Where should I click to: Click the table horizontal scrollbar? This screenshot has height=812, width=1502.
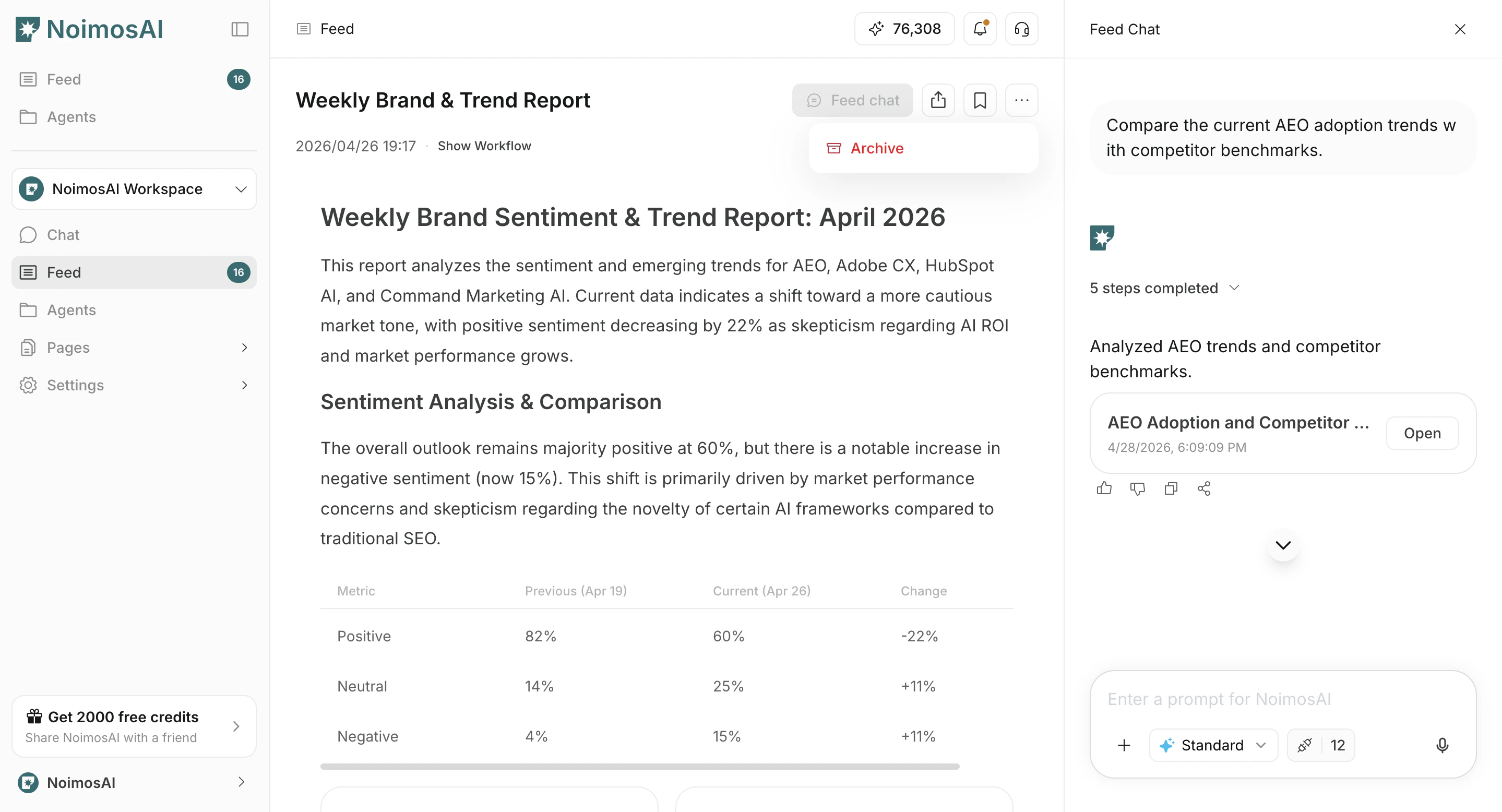tap(640, 766)
